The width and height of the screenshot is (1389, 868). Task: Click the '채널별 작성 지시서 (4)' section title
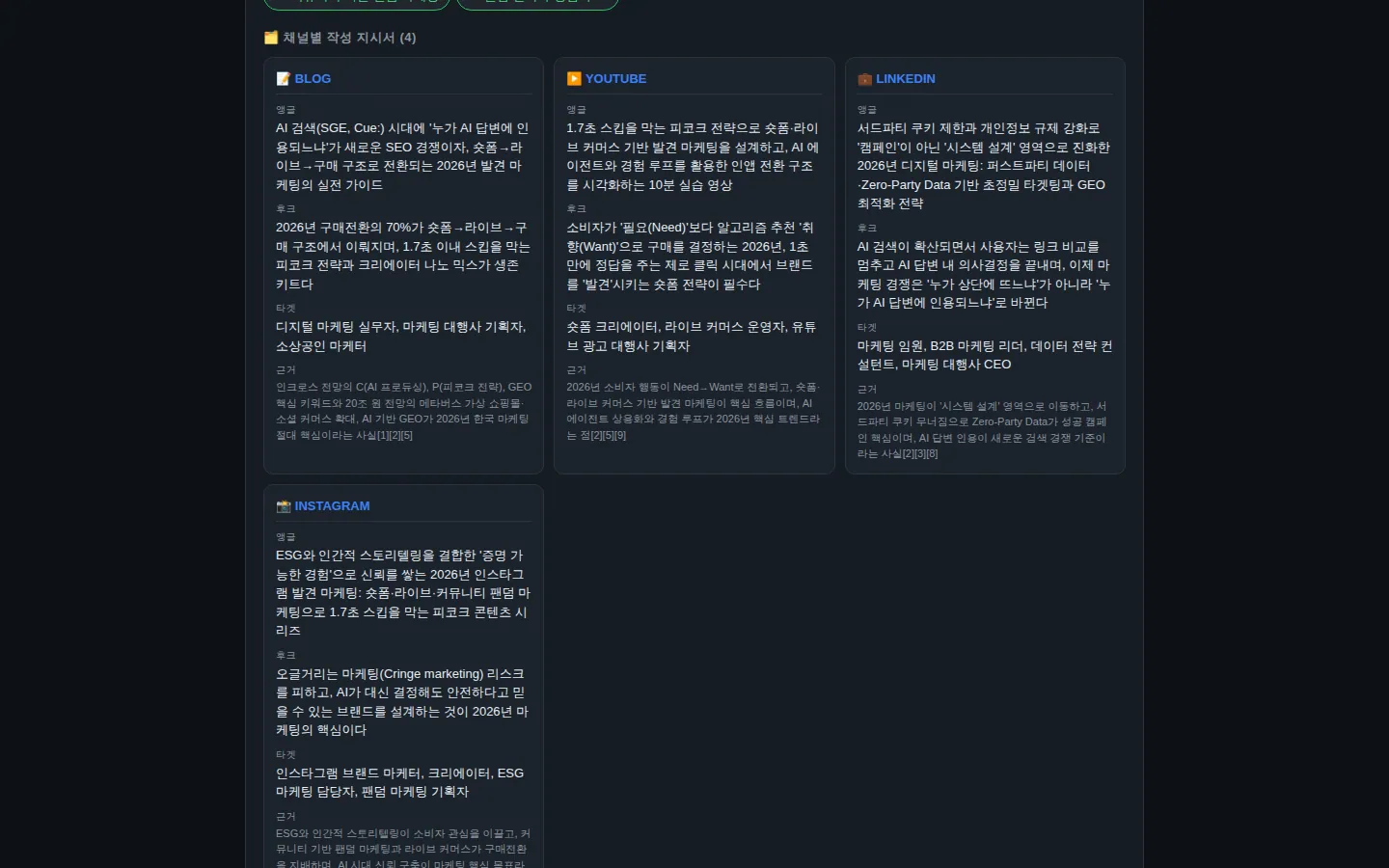[349, 38]
